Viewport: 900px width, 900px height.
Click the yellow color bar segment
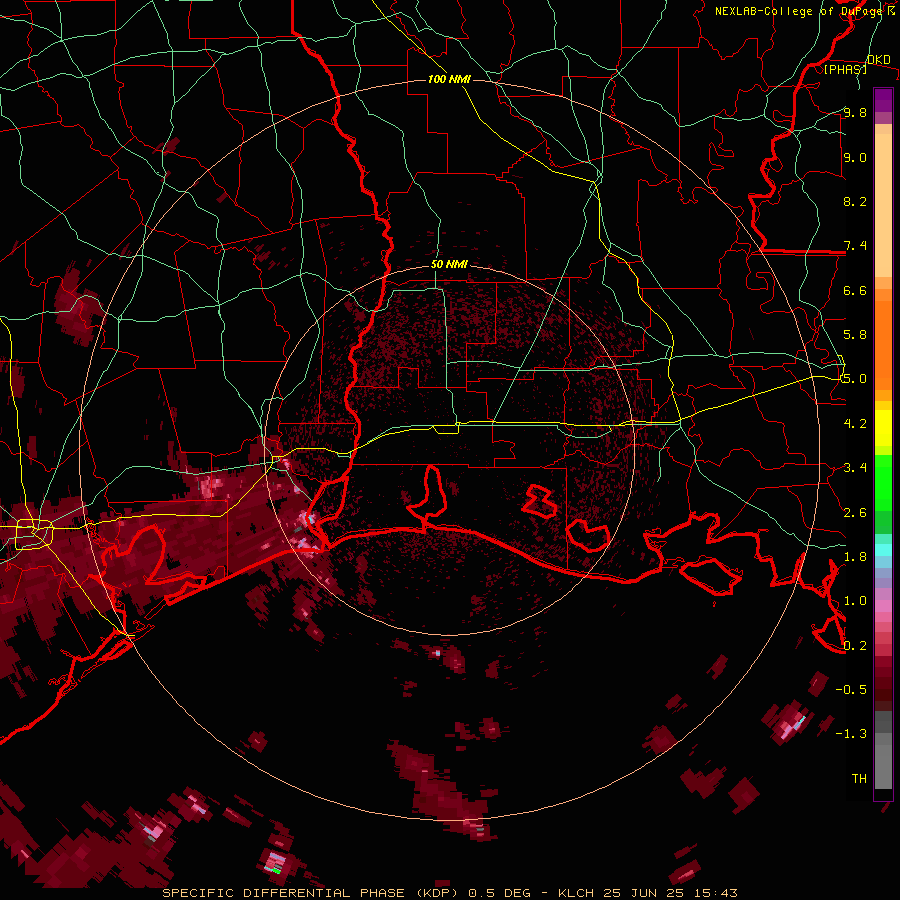point(883,428)
